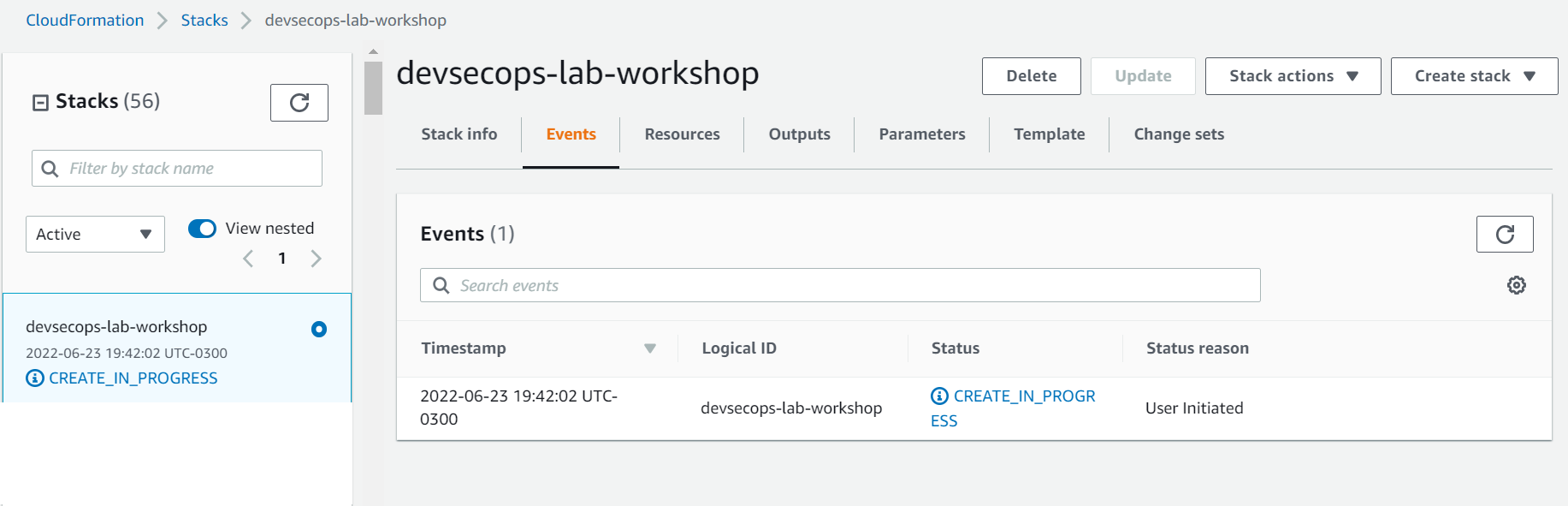Click the sidebar vertical scrollbar thumb
Viewport: 1568px width, 506px height.
click(373, 88)
